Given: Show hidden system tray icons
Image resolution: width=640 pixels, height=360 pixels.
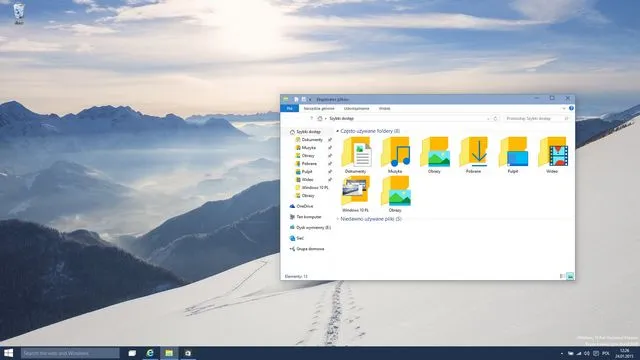Looking at the screenshot, I should pos(562,353).
